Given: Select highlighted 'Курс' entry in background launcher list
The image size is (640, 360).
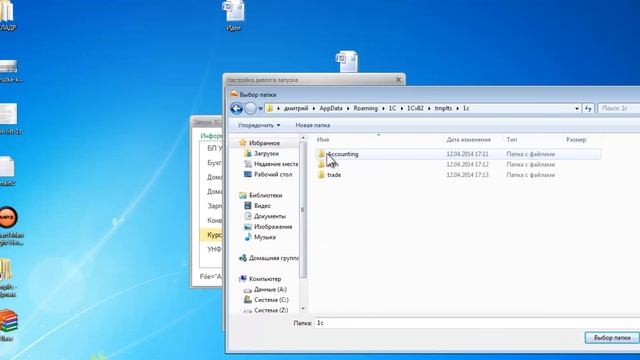Looking at the screenshot, I should click(211, 235).
